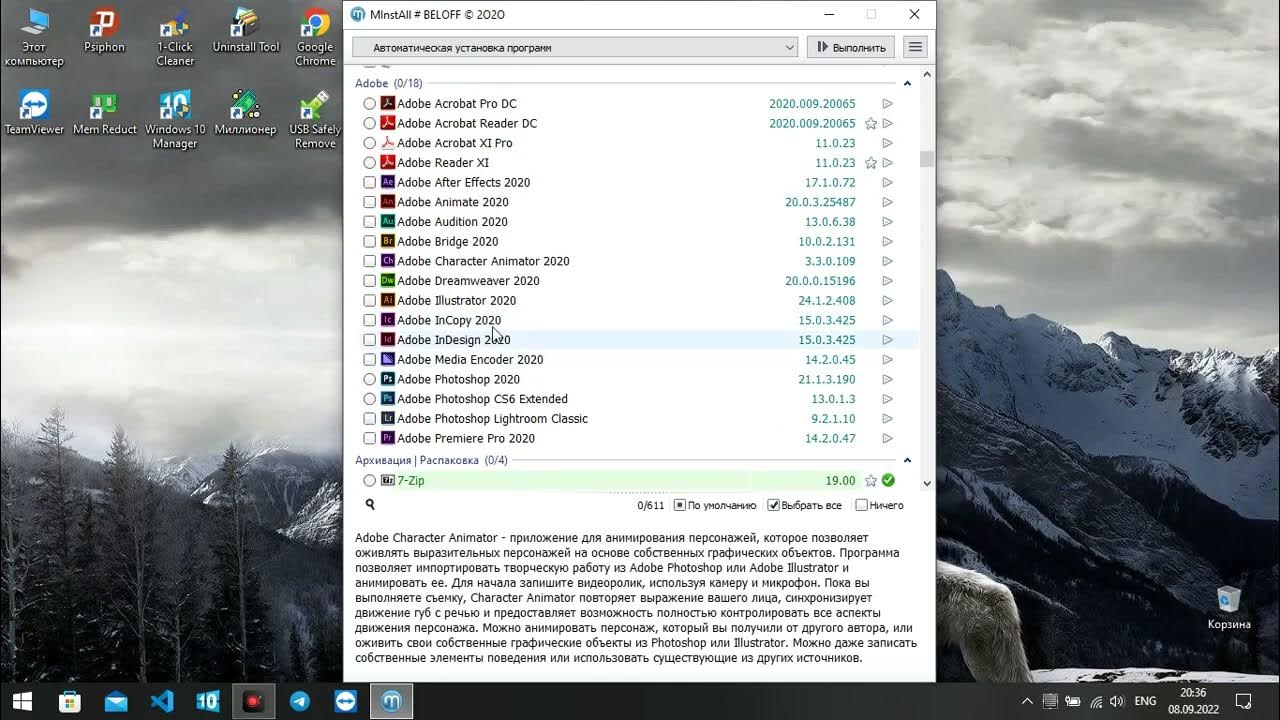The image size is (1280, 720).
Task: Click the Photoshop Lightroom Classic icon
Action: tap(388, 418)
